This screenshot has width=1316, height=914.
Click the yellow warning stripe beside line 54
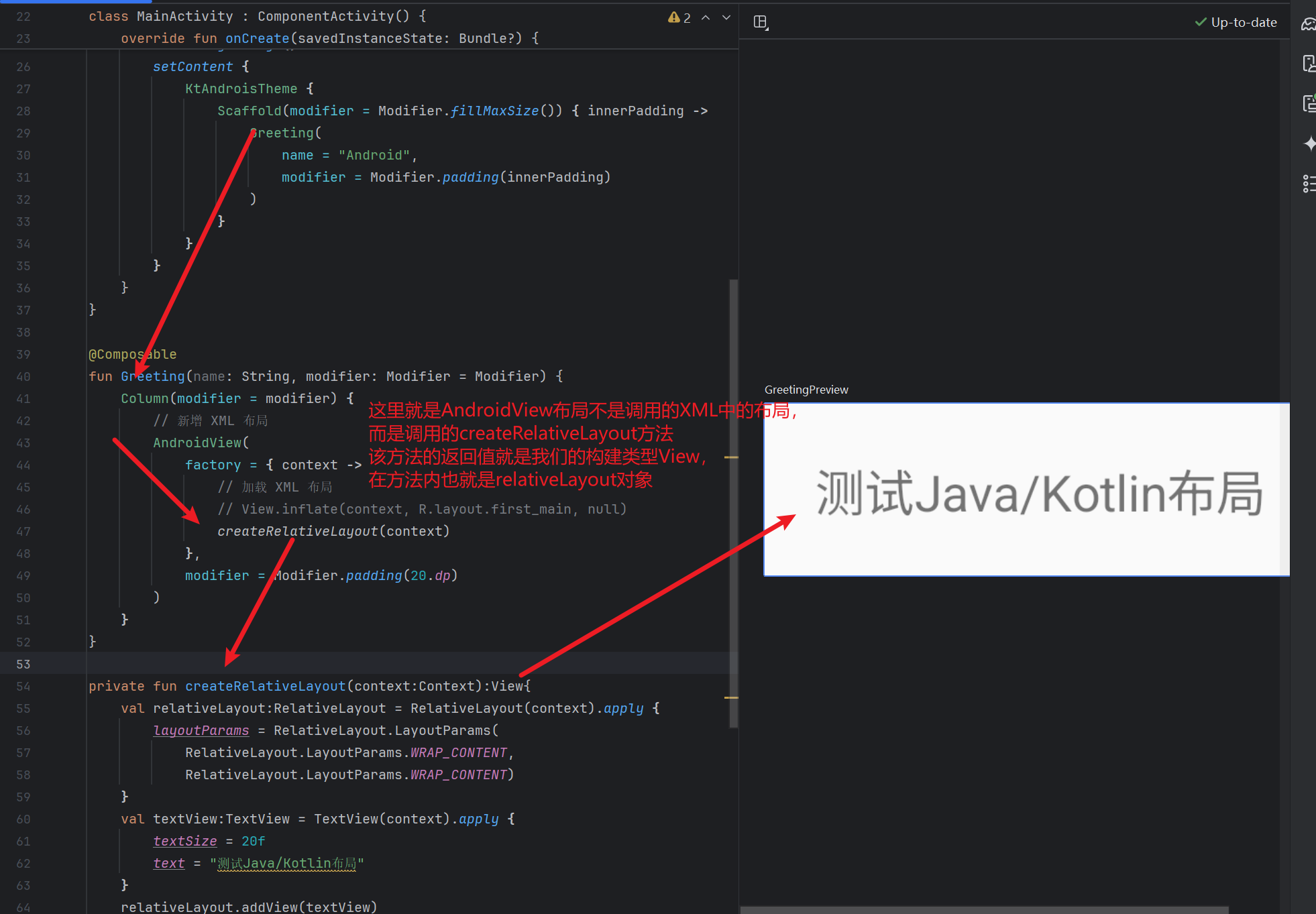click(x=731, y=697)
